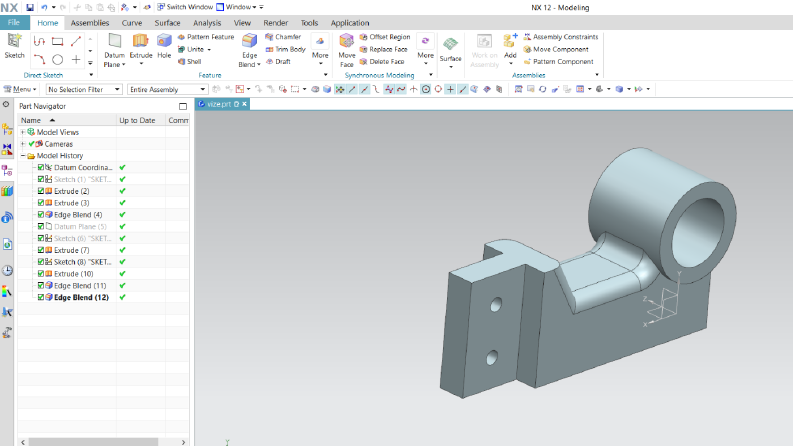Open the Menu dropdown
Screen dimensions: 793x446
tap(20, 90)
